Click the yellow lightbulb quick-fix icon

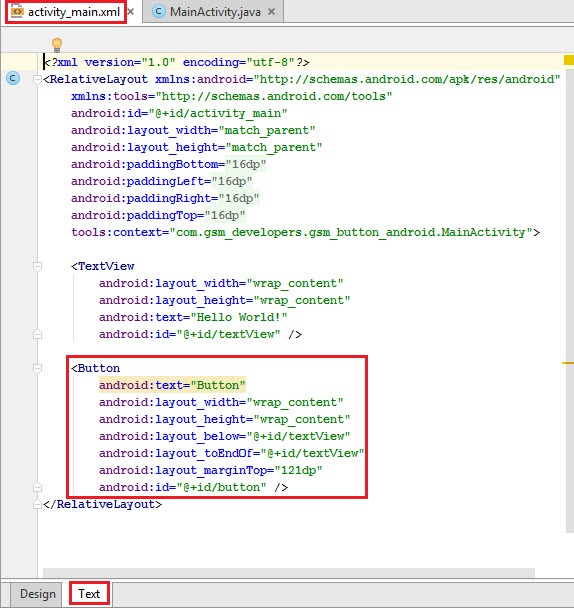click(x=57, y=44)
